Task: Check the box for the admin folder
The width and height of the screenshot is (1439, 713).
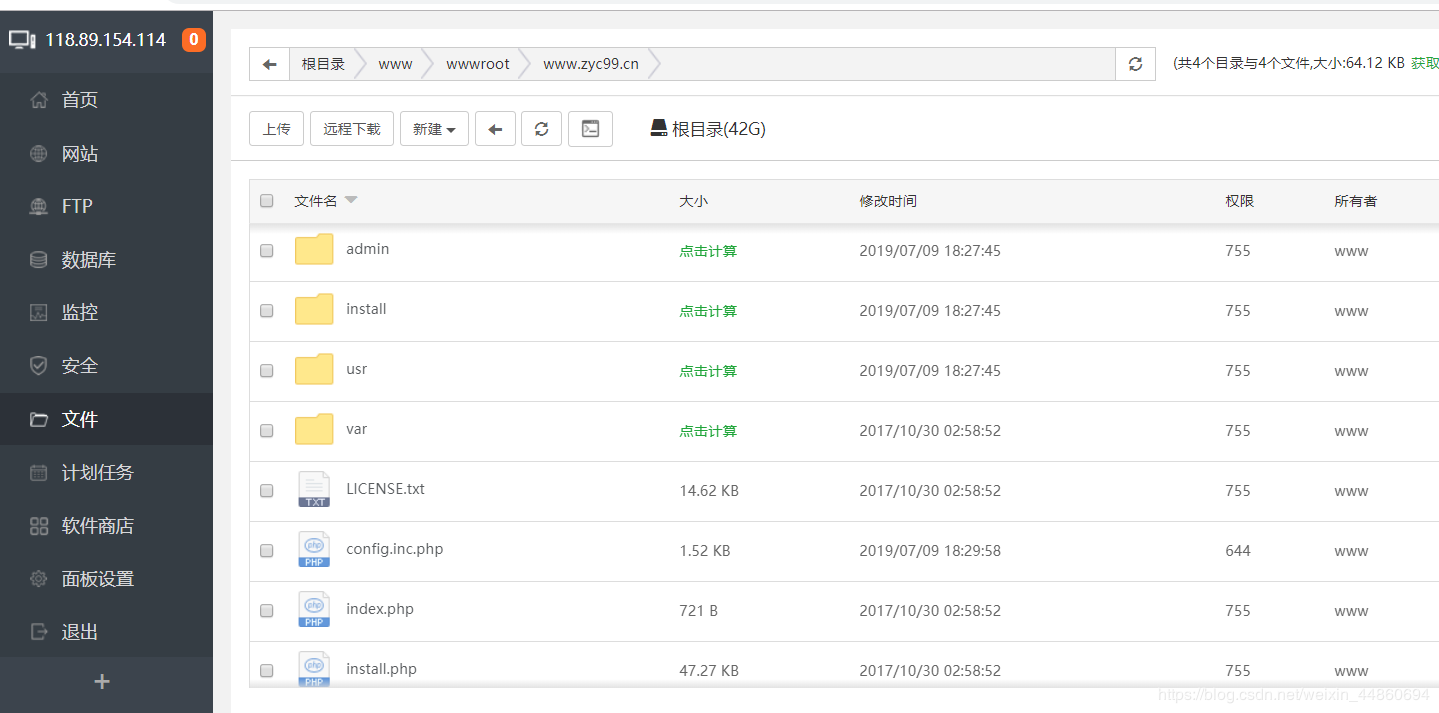Action: (x=267, y=251)
